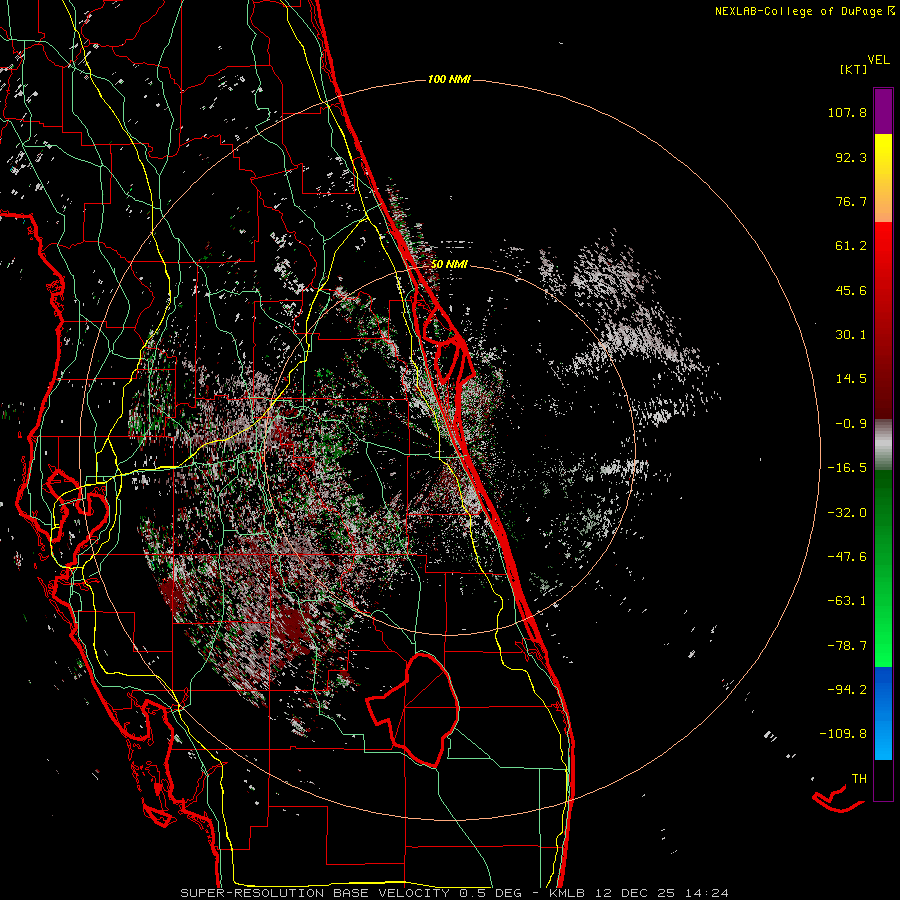Click the VEL legend title

click(878, 60)
